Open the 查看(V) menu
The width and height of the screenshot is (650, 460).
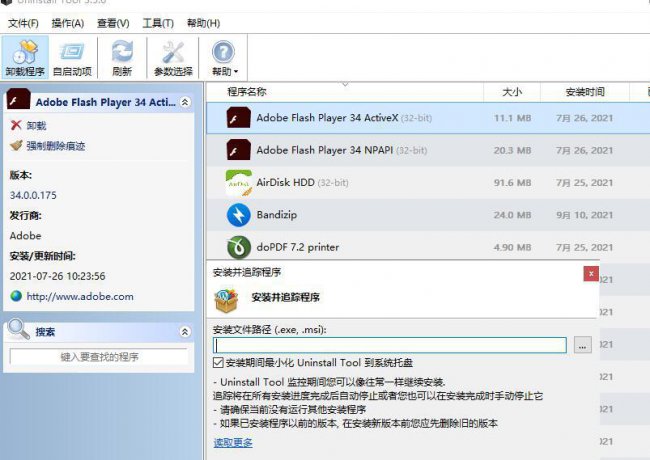tap(113, 23)
